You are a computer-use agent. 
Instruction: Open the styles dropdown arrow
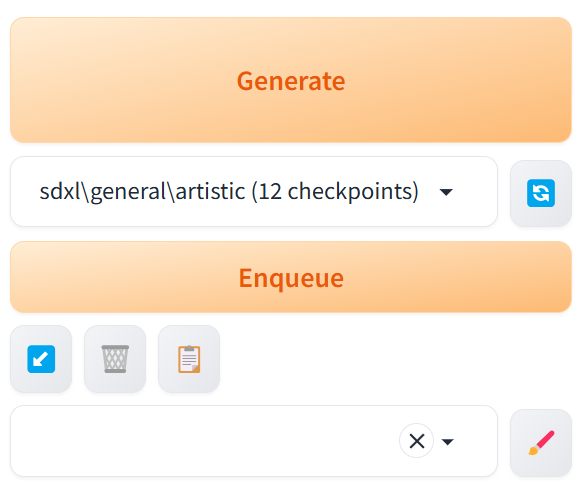(x=447, y=441)
